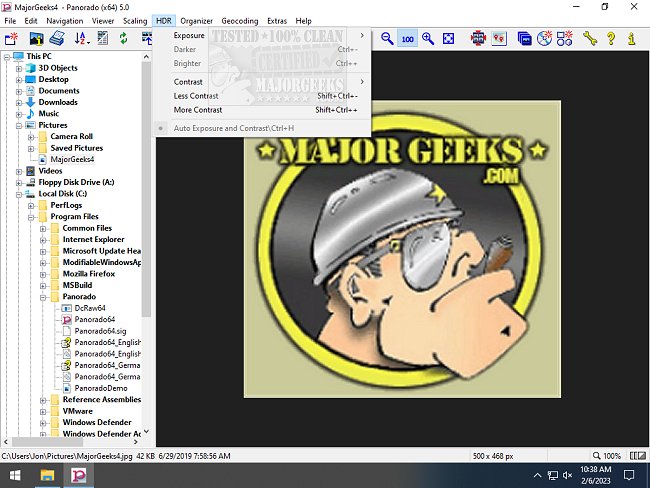Click the document listing icon beside sort
This screenshot has width=650, height=488.
[102, 39]
